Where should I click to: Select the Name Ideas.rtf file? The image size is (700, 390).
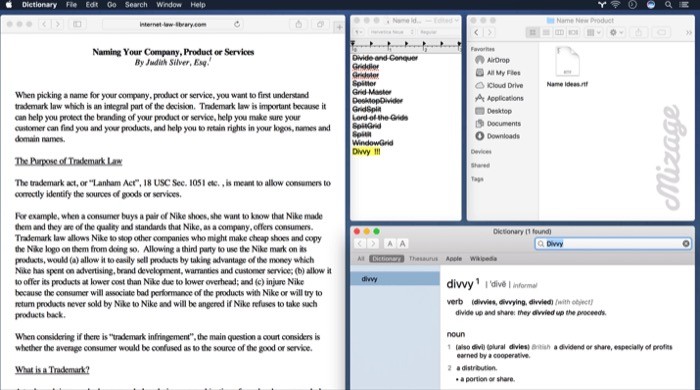tap(567, 67)
